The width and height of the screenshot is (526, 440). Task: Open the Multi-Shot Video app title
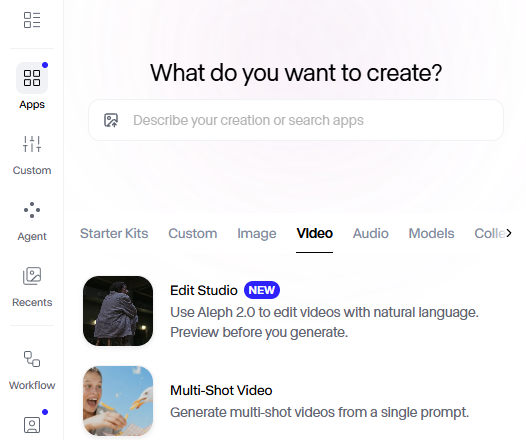(x=221, y=390)
